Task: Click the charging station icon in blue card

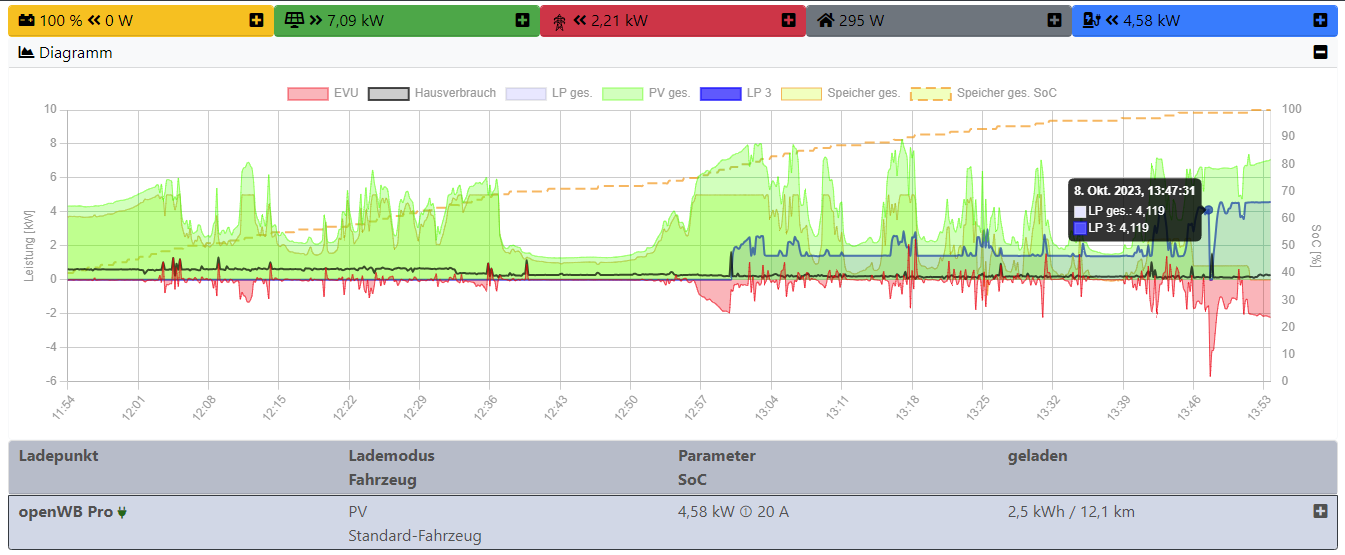Action: 1092,20
